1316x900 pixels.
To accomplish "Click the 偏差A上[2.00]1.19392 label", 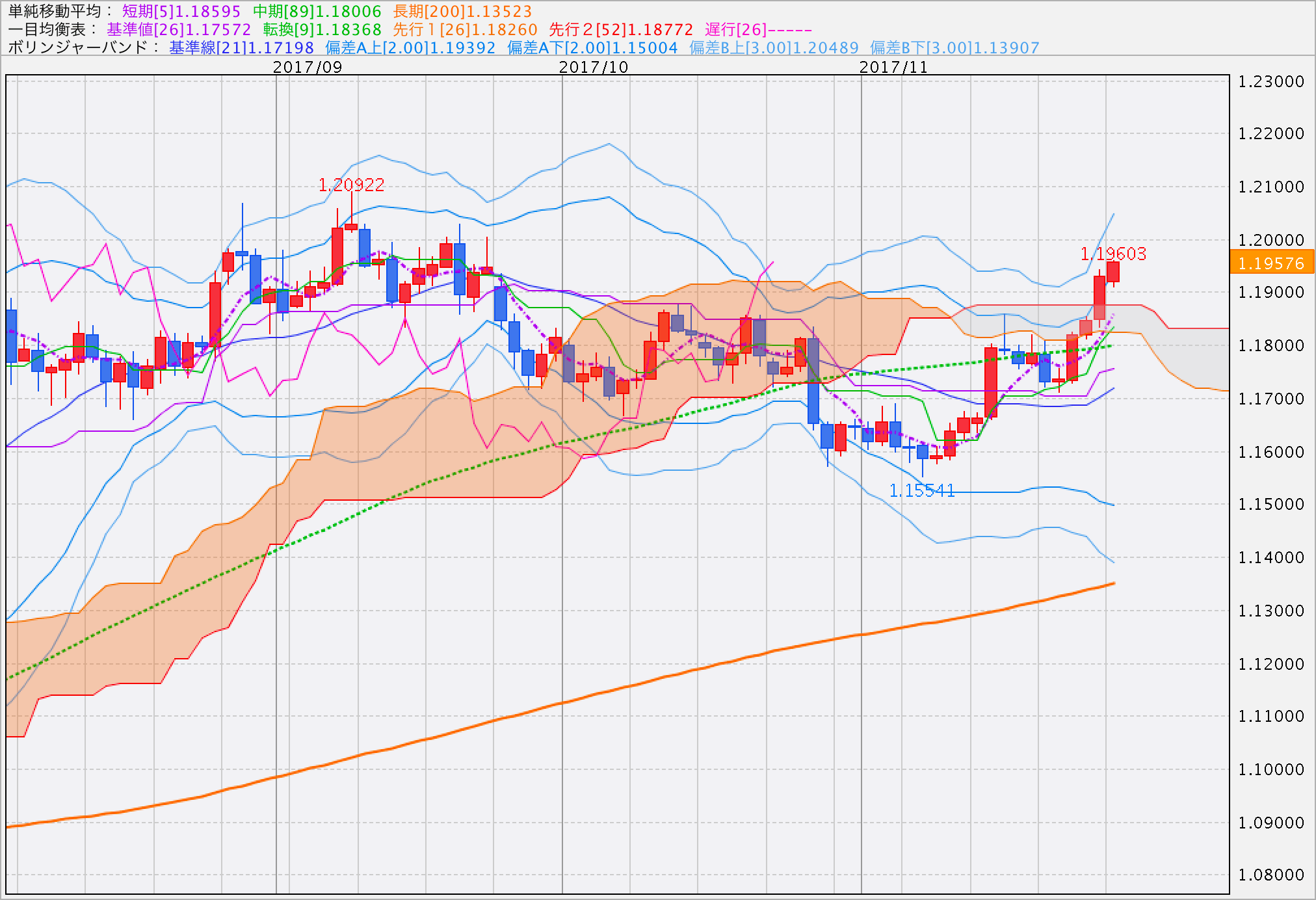I will tap(410, 48).
